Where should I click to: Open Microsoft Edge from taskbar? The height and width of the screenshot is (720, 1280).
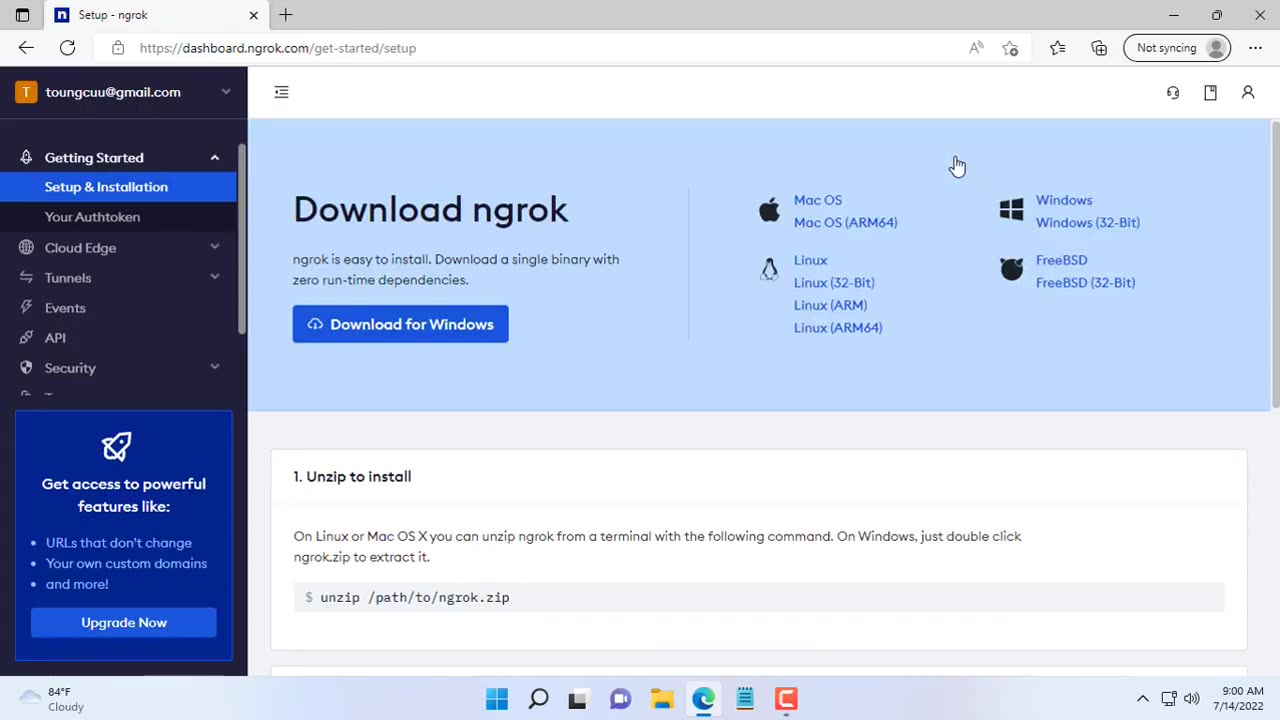703,698
